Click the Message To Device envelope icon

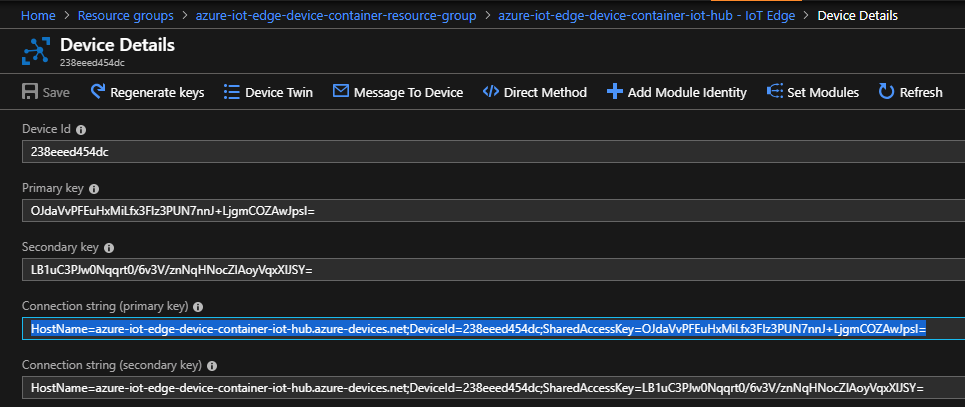(x=340, y=91)
